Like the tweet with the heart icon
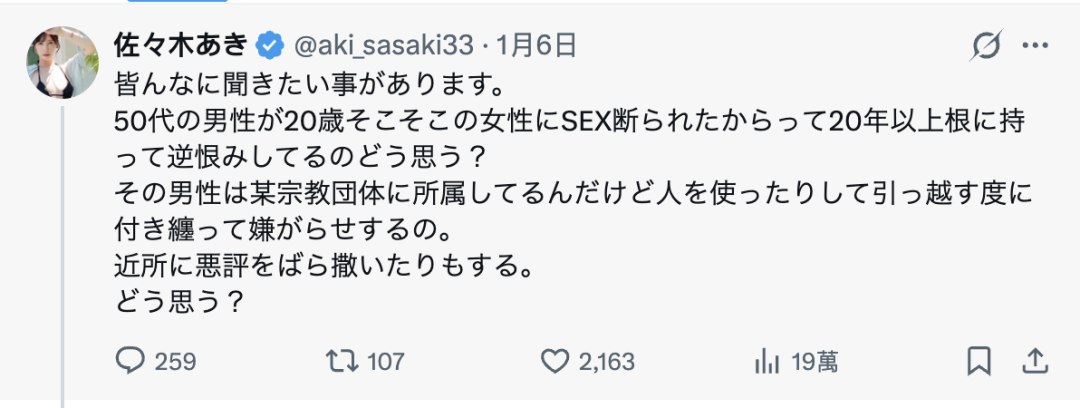Viewport: 1080px width, 408px height. pyautogui.click(x=554, y=360)
